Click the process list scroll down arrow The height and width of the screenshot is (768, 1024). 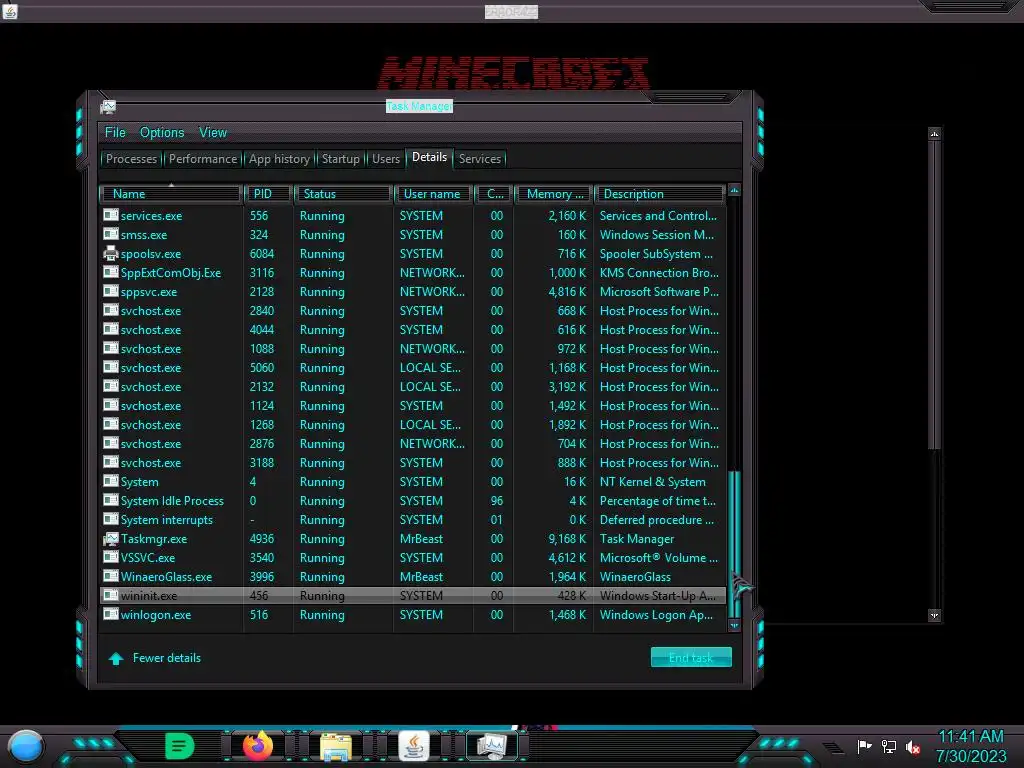tap(734, 625)
